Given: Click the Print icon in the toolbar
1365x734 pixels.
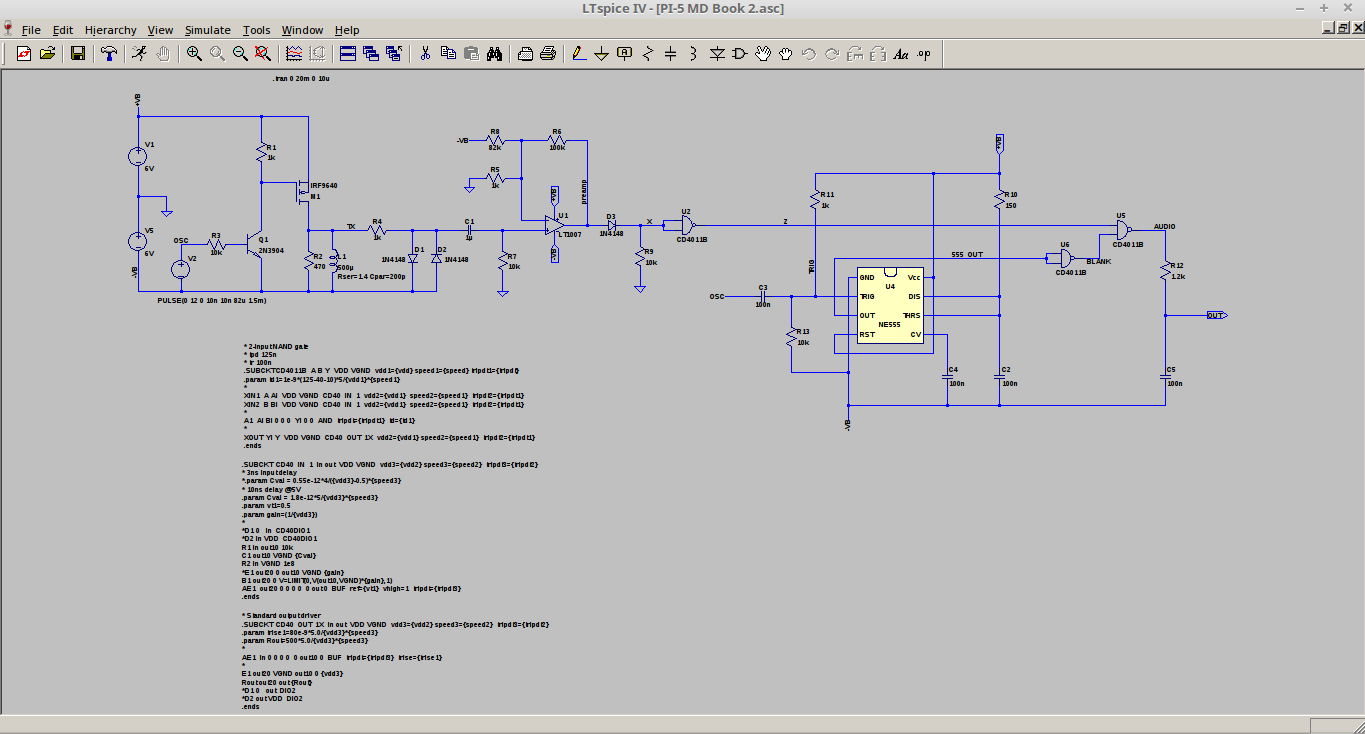Looking at the screenshot, I should tap(548, 54).
